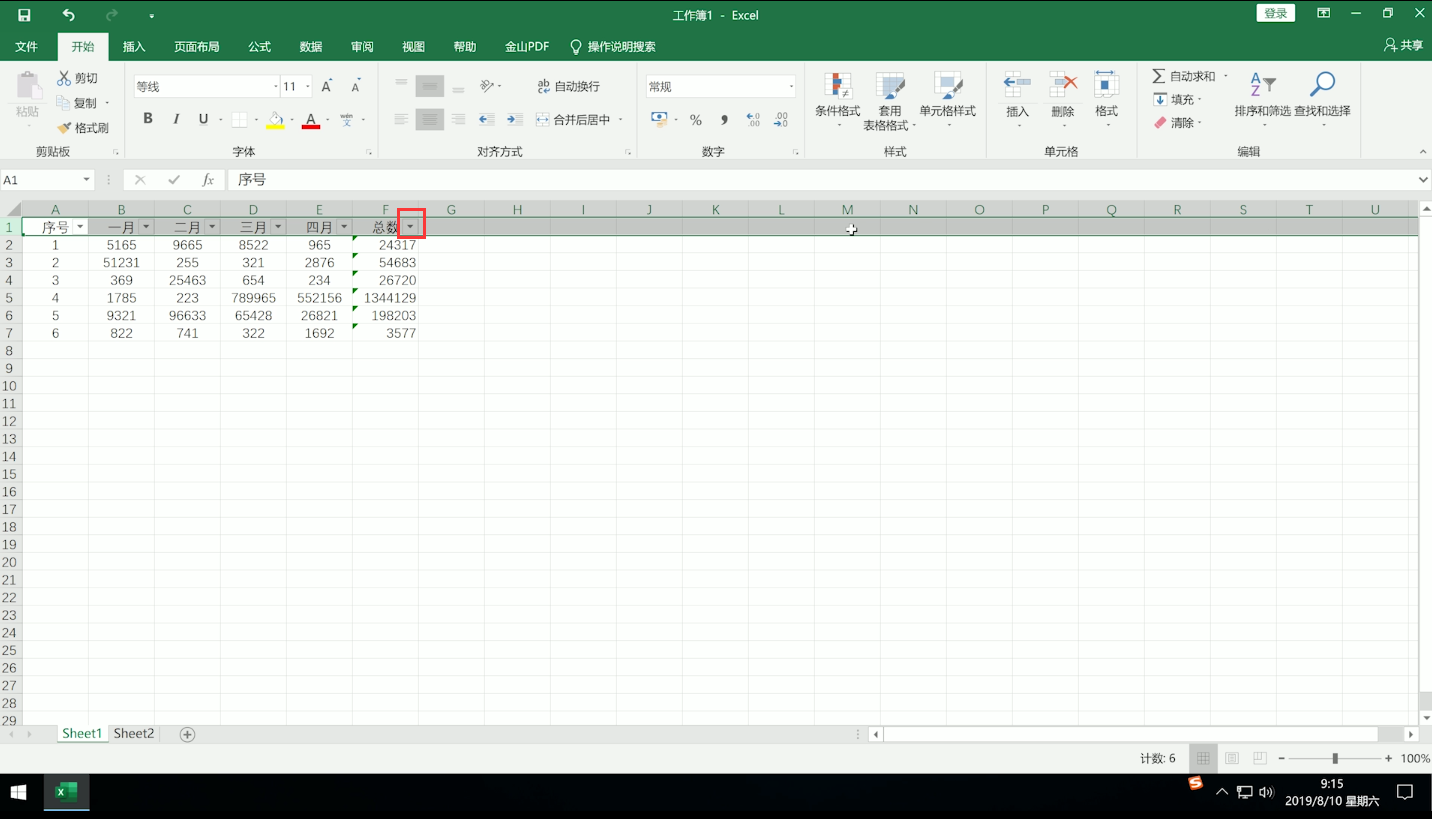Image resolution: width=1432 pixels, height=819 pixels.
Task: Open Format as Table (套用表格格式)
Action: tap(889, 100)
